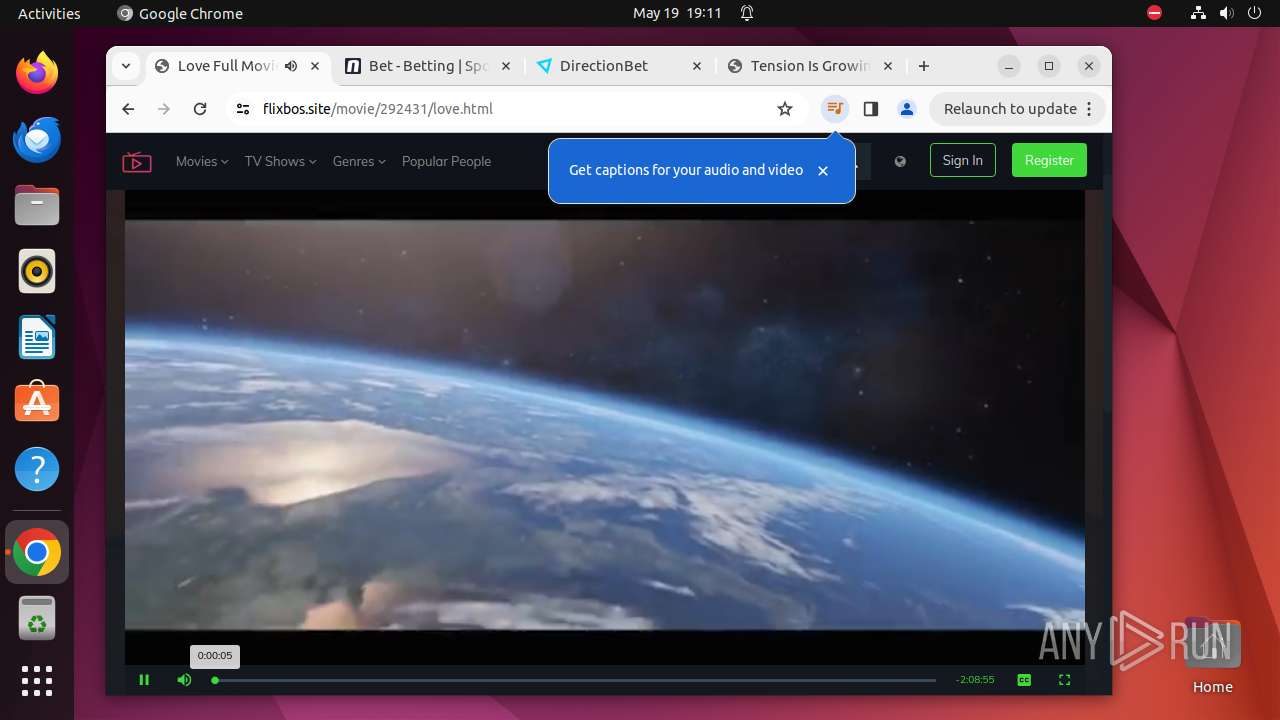1280x720 pixels.
Task: Click Google Chrome dock icon
Action: (37, 552)
